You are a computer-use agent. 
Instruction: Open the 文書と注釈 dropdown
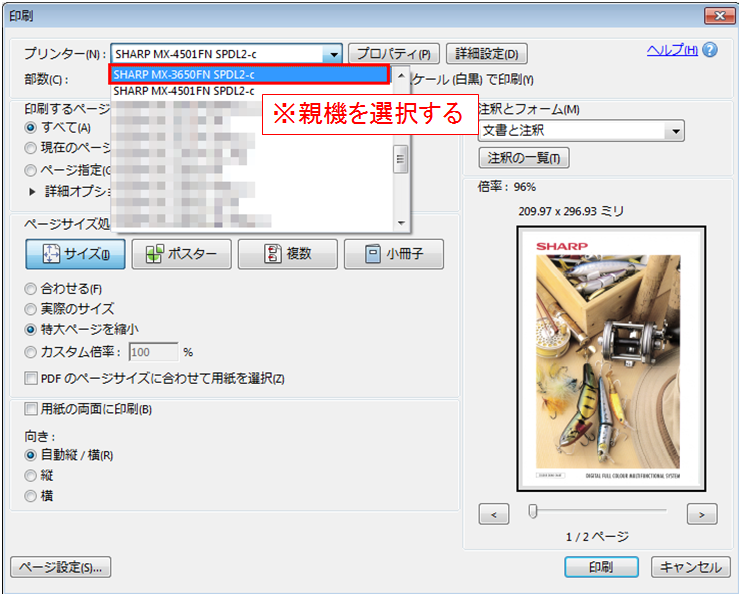(581, 131)
